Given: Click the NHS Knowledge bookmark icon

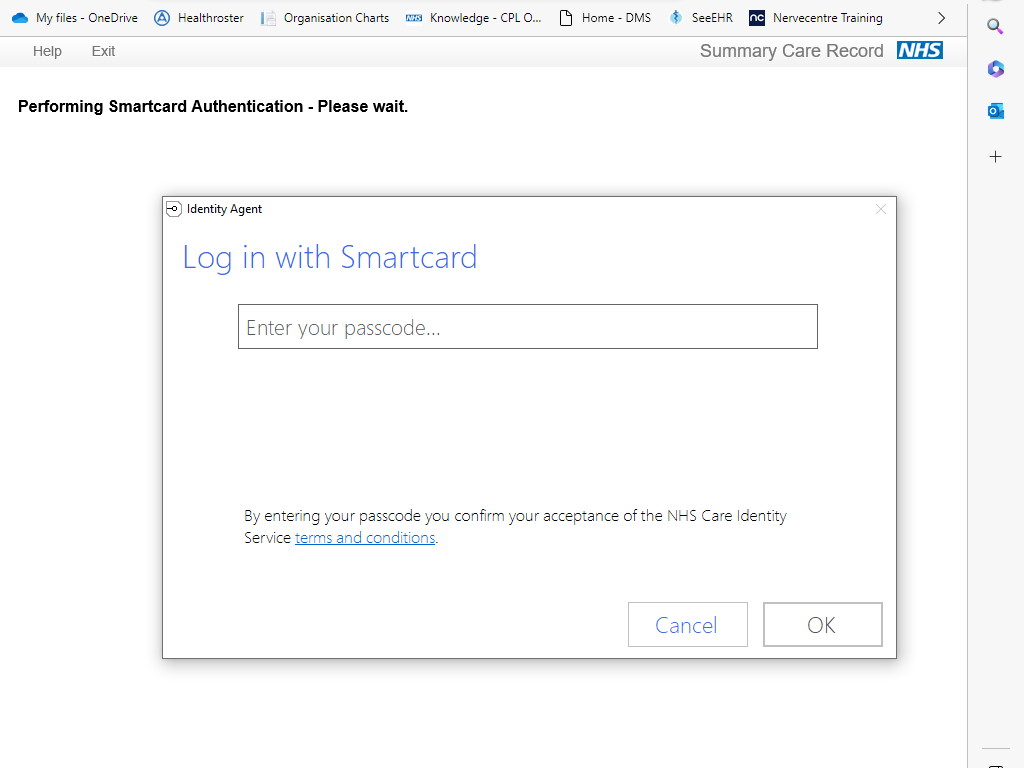Looking at the screenshot, I should [413, 18].
